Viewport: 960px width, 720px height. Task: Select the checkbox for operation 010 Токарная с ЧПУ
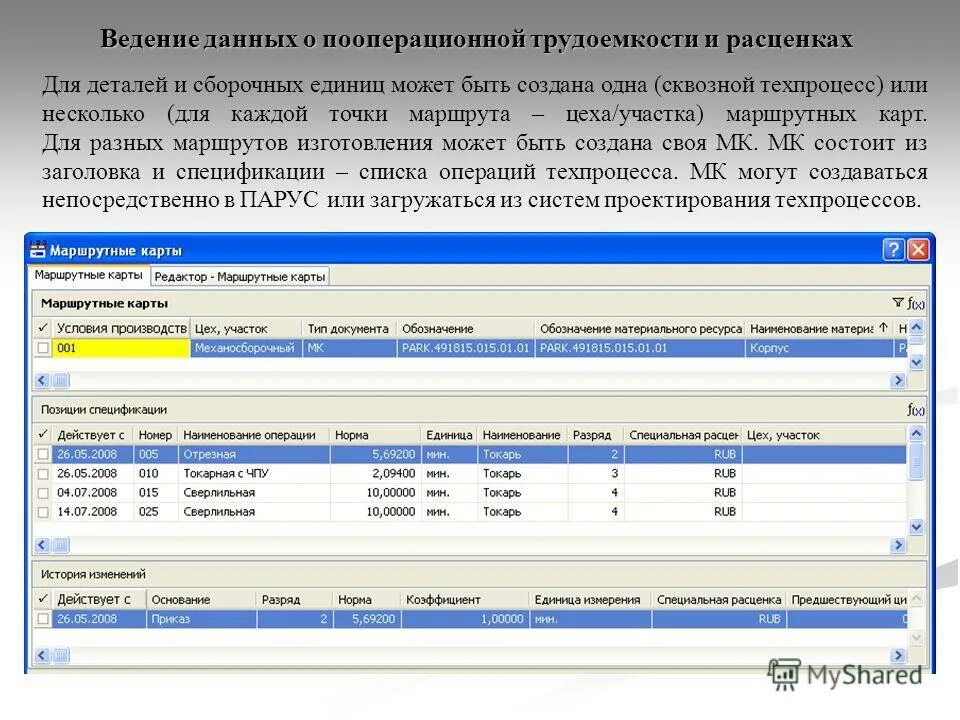point(44,473)
